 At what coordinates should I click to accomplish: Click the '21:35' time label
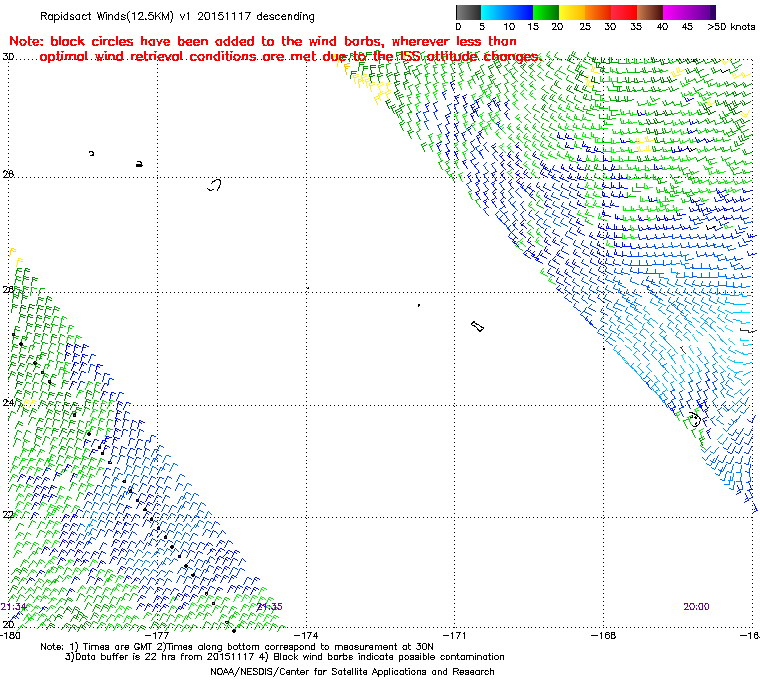tap(269, 607)
